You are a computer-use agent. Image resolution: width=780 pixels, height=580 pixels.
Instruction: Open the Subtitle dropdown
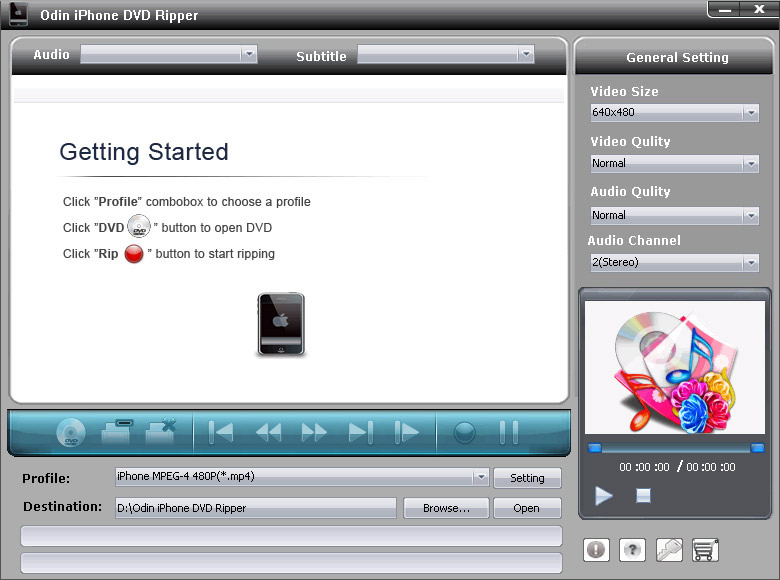click(x=446, y=54)
